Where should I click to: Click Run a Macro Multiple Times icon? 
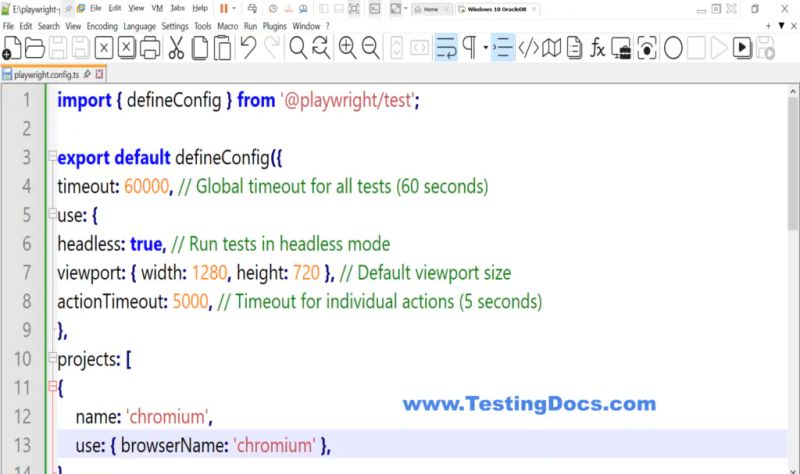[742, 48]
